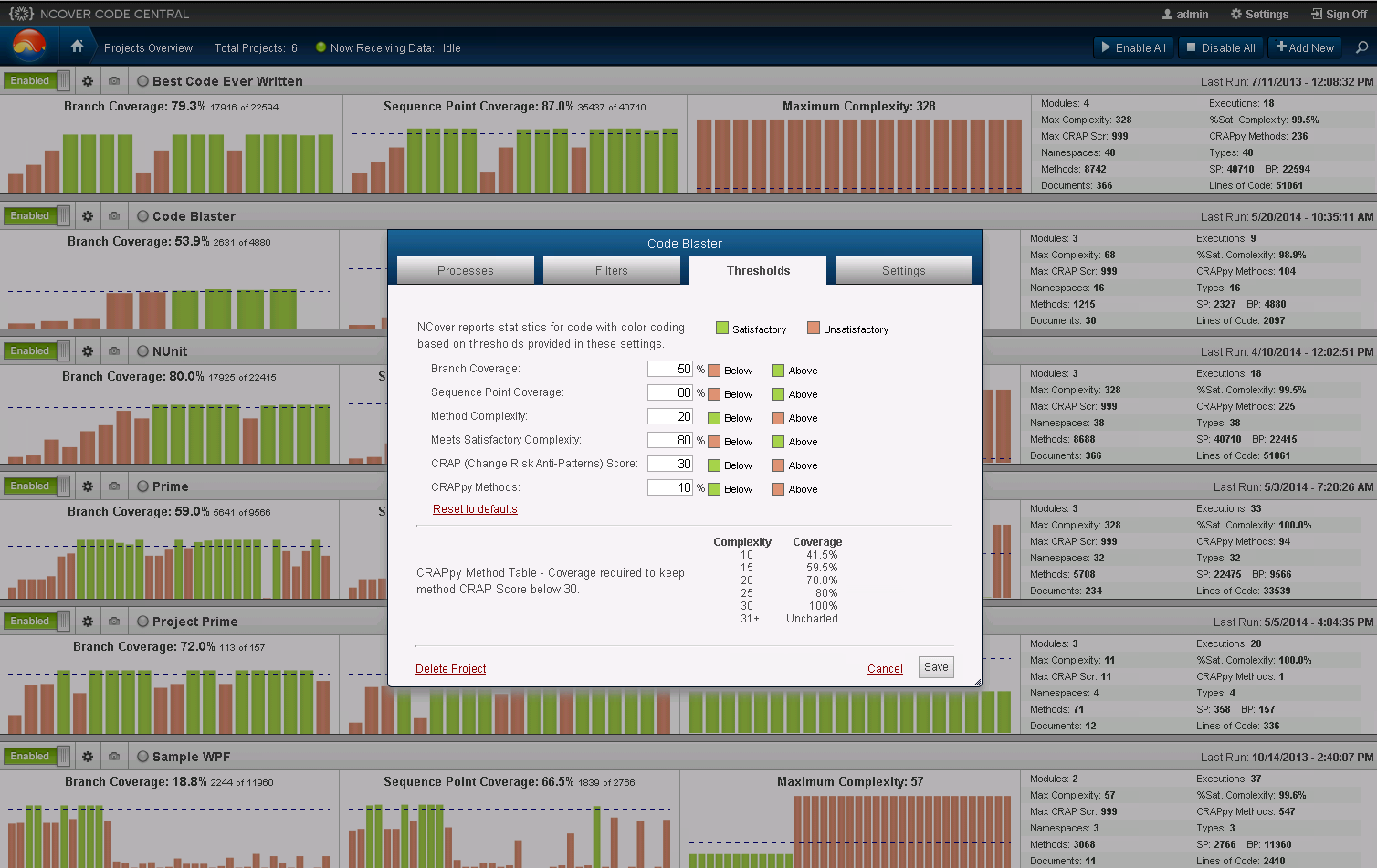Click Best Code Ever Written project title
This screenshot has width=1377, height=868.
pyautogui.click(x=227, y=81)
